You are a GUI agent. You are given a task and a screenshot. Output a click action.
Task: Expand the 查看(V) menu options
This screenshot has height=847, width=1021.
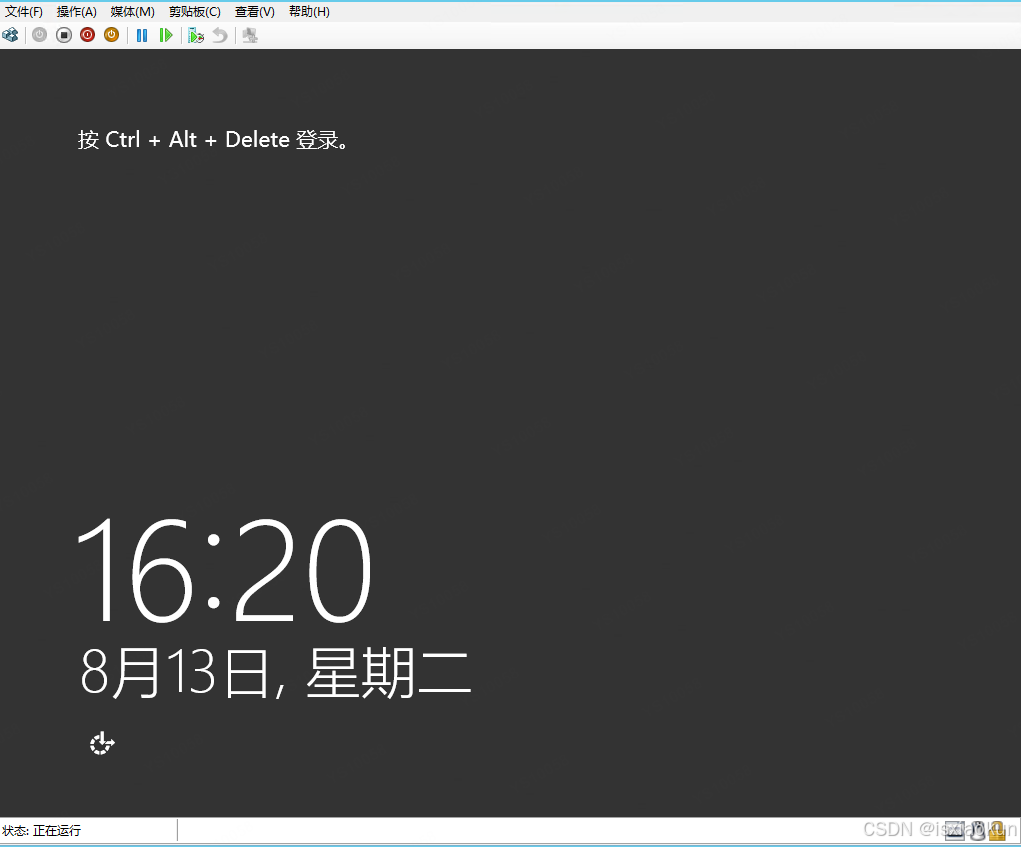[x=254, y=11]
